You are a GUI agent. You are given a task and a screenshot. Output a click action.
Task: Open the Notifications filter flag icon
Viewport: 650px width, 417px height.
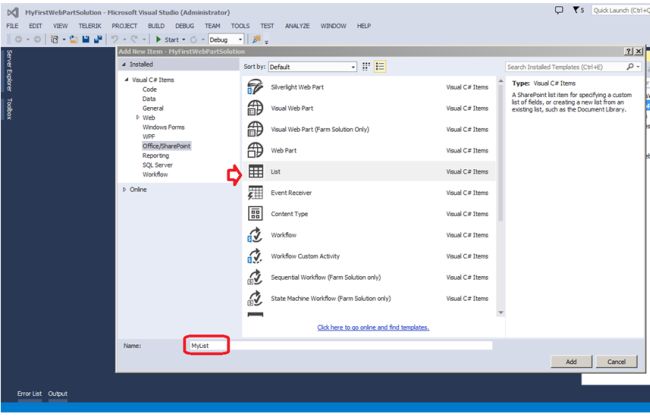pos(578,10)
